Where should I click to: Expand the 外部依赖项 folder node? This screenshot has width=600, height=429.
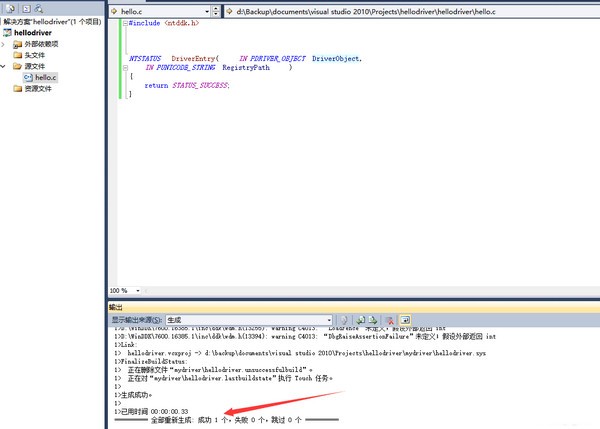5,44
